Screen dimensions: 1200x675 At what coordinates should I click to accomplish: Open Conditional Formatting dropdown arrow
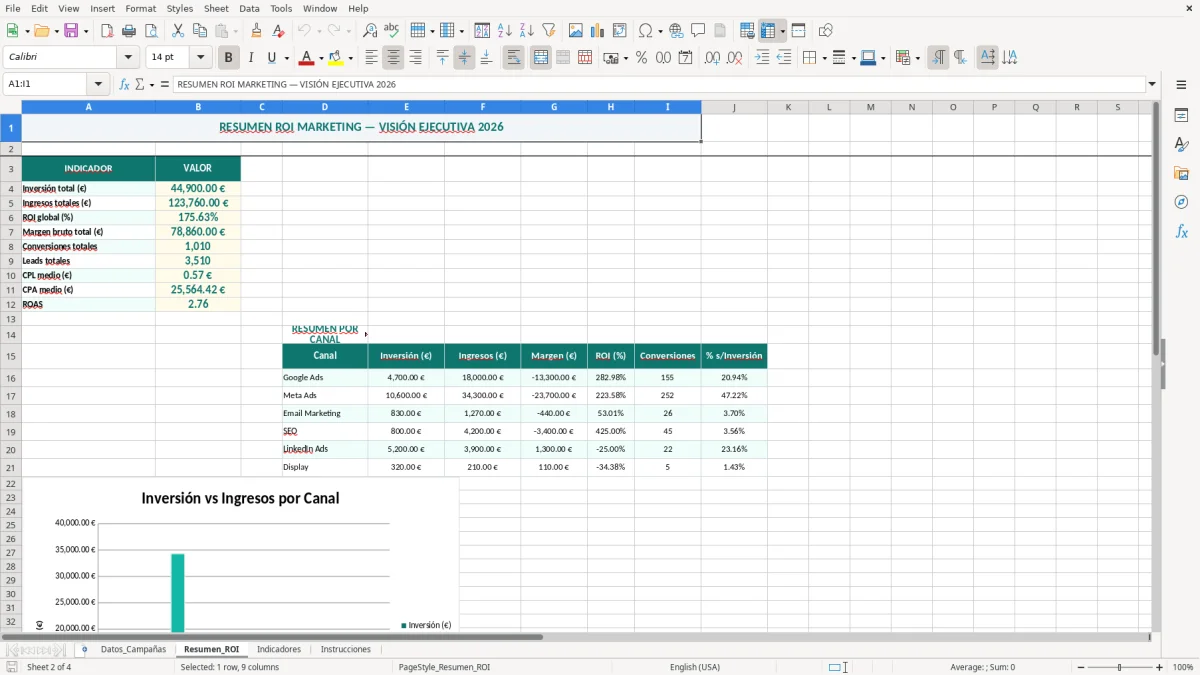[x=917, y=58]
